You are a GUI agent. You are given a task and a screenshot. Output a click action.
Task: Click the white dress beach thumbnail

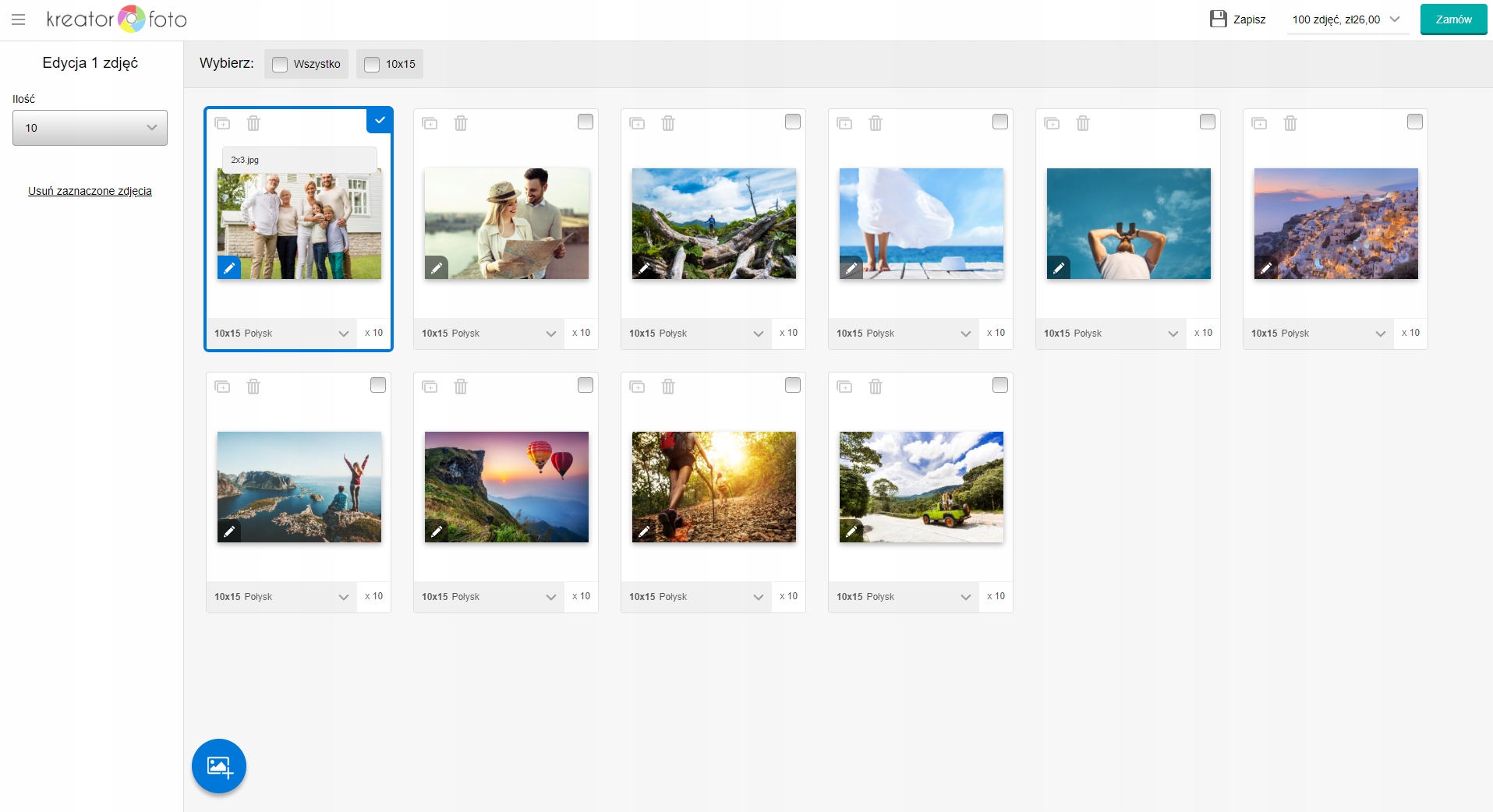coord(922,224)
